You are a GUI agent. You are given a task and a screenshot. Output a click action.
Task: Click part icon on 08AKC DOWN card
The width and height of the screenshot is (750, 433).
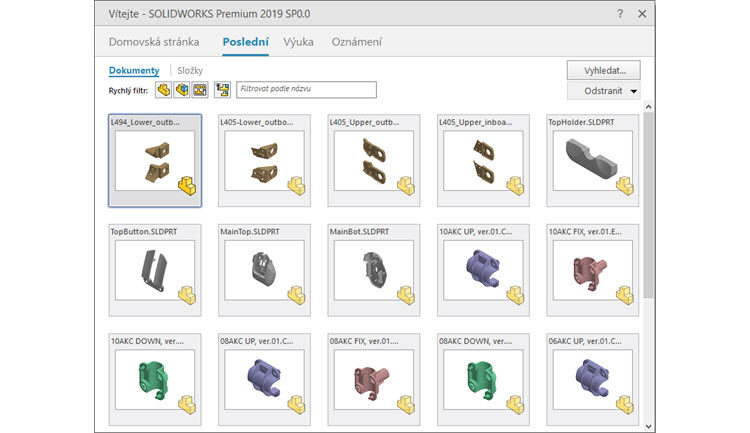tap(515, 405)
